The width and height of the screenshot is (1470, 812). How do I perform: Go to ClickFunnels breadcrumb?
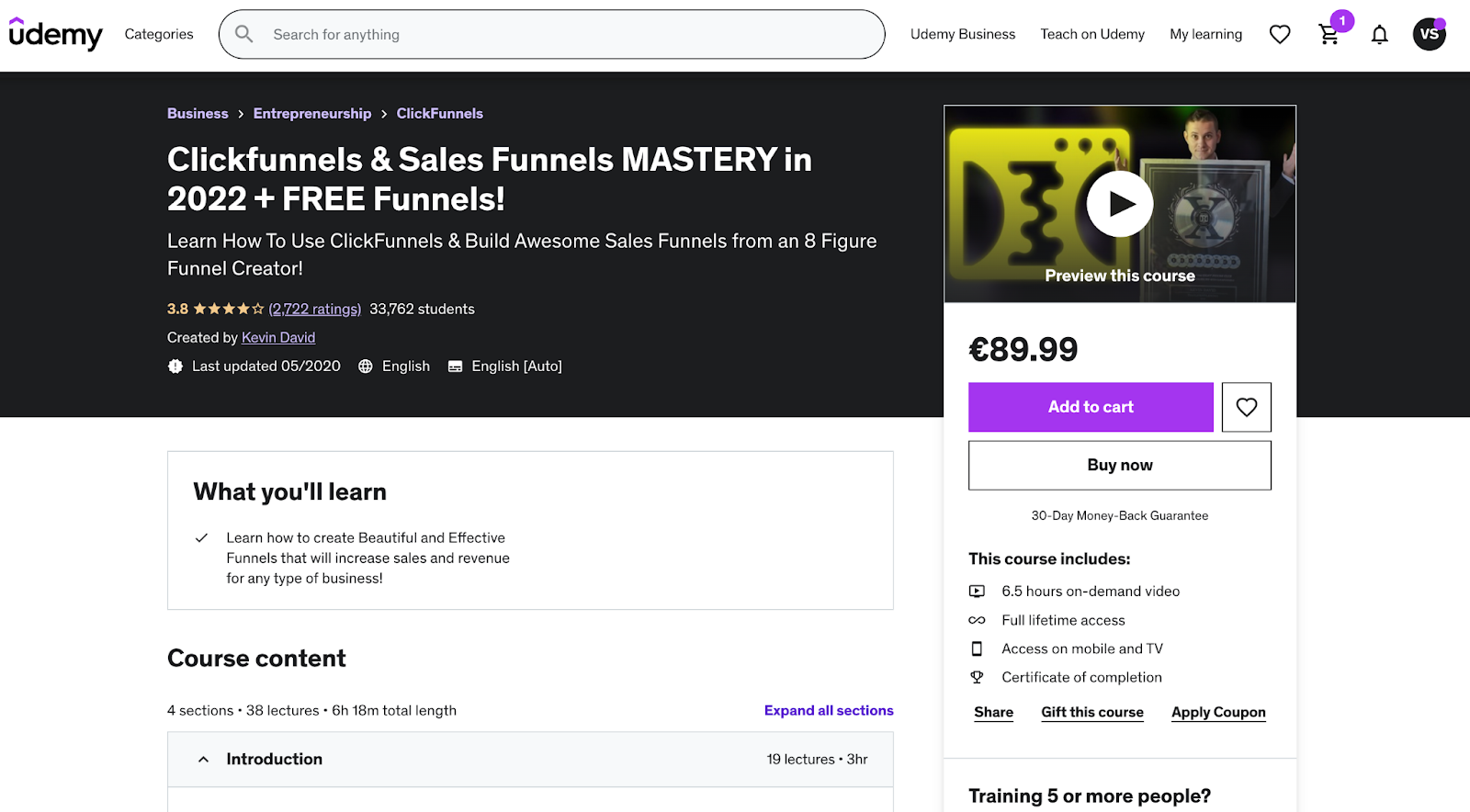(x=439, y=113)
